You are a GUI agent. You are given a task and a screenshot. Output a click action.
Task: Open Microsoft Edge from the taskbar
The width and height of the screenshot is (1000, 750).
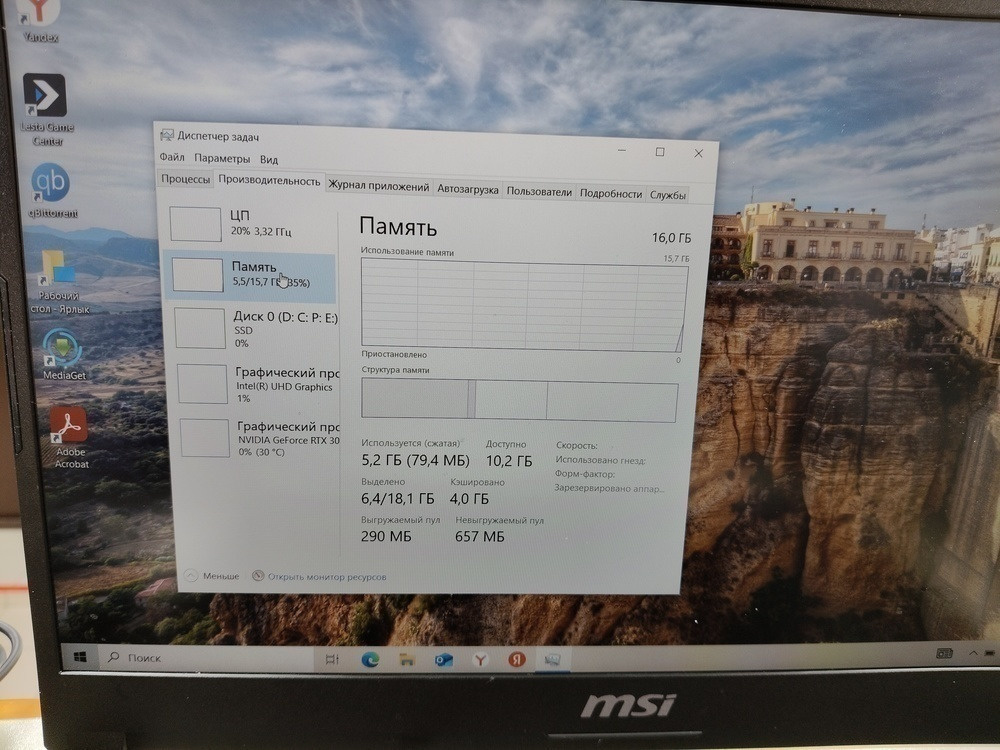coord(370,660)
